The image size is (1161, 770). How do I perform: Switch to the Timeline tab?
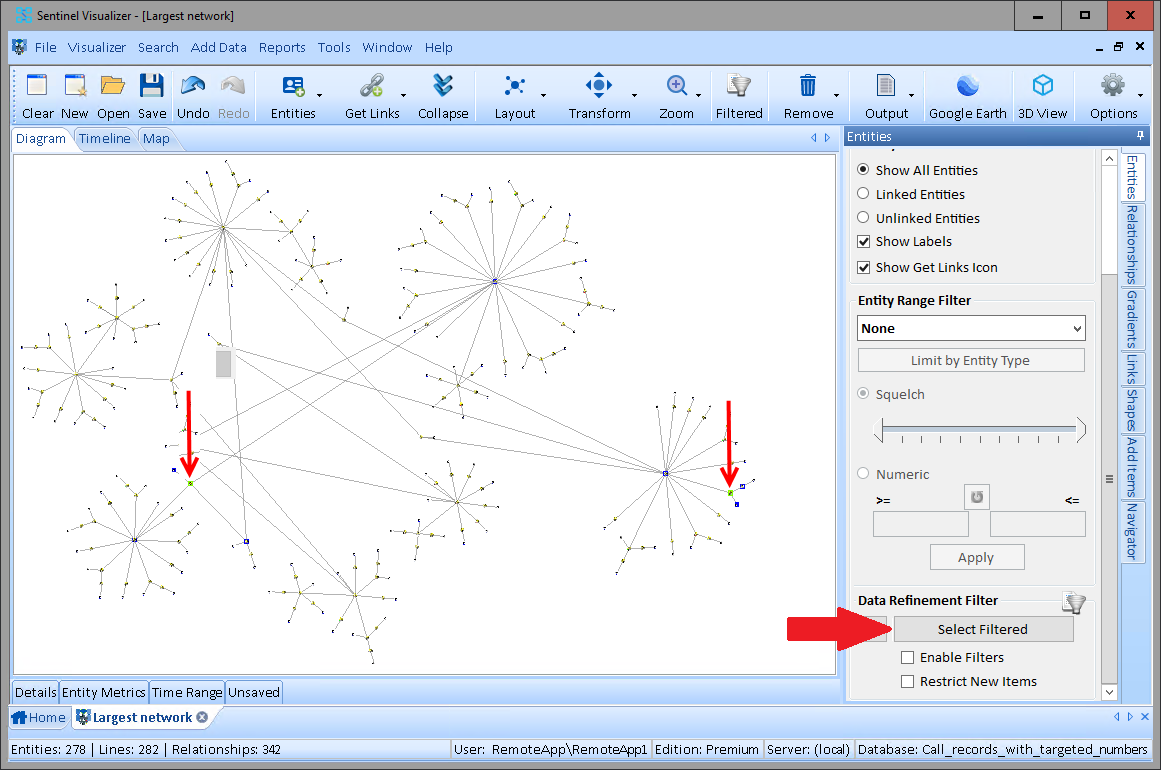click(105, 139)
